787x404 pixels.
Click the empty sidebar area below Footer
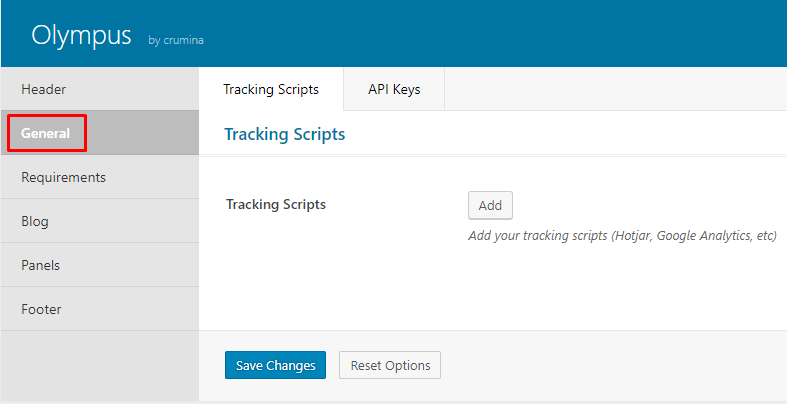pyautogui.click(x=99, y=365)
